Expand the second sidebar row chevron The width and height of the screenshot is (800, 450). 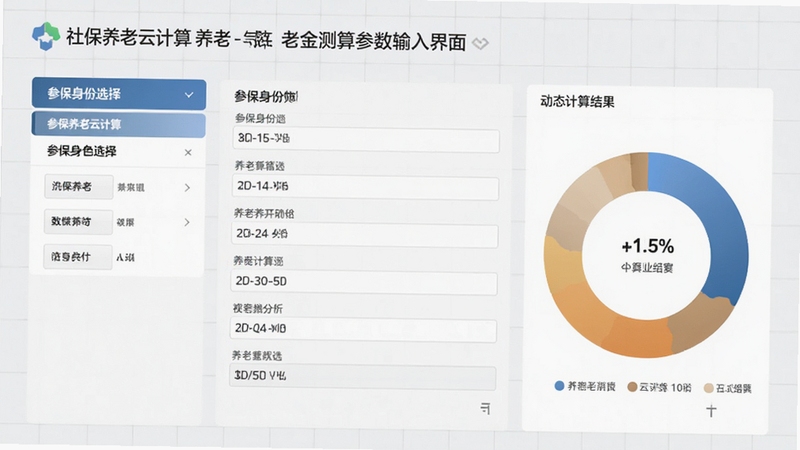click(x=187, y=222)
